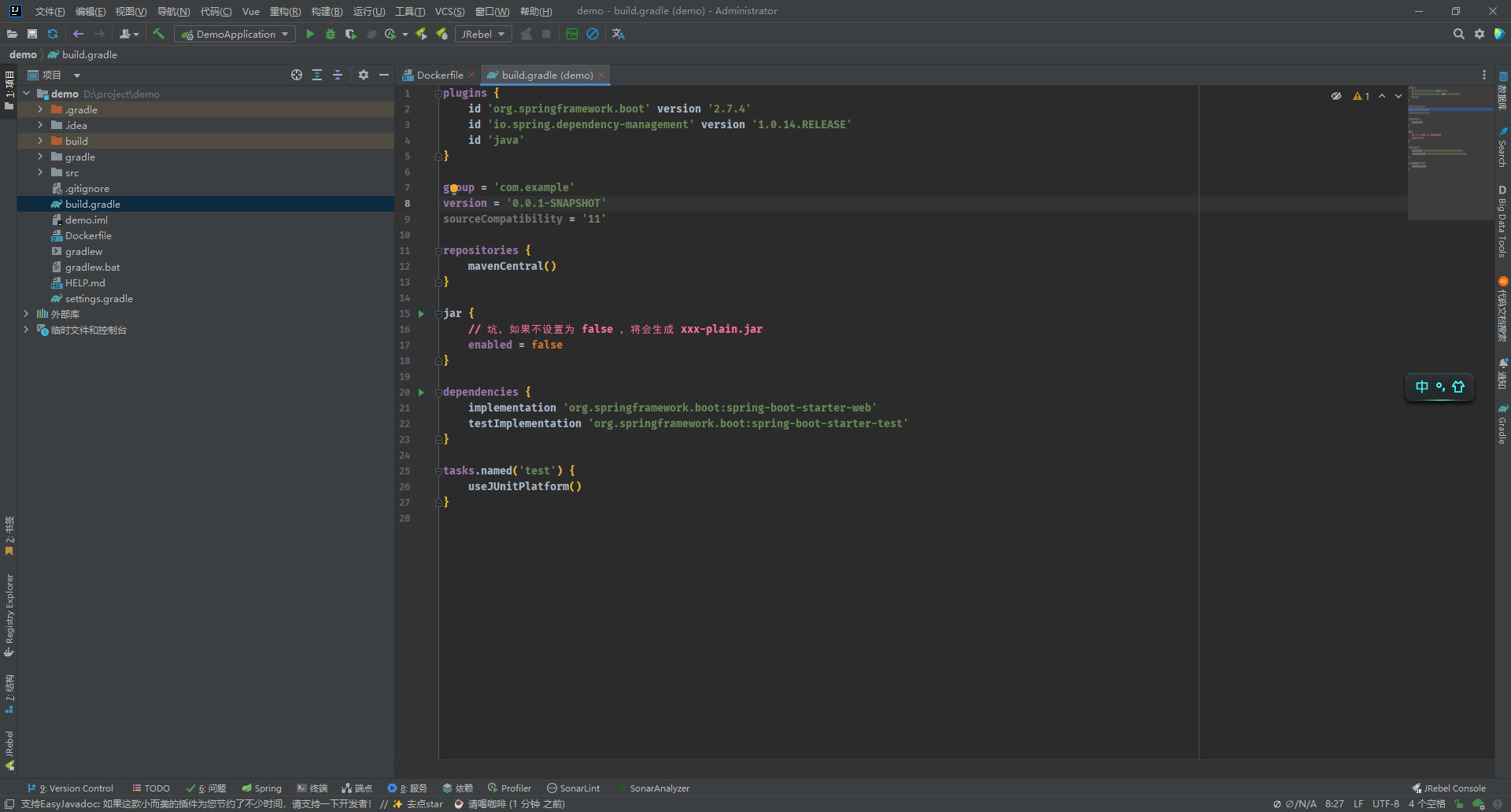Click the code minimap preview
This screenshot has height=812, width=1511.
pos(1450,153)
